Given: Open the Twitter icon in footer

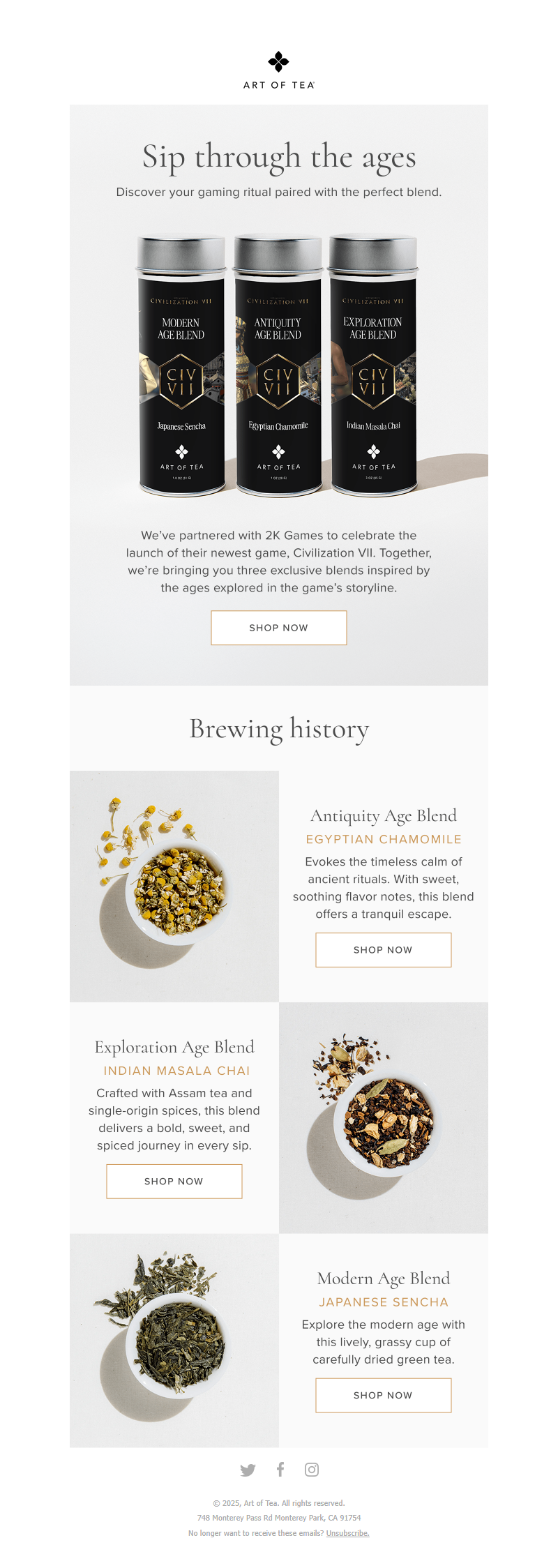Looking at the screenshot, I should tap(248, 1470).
